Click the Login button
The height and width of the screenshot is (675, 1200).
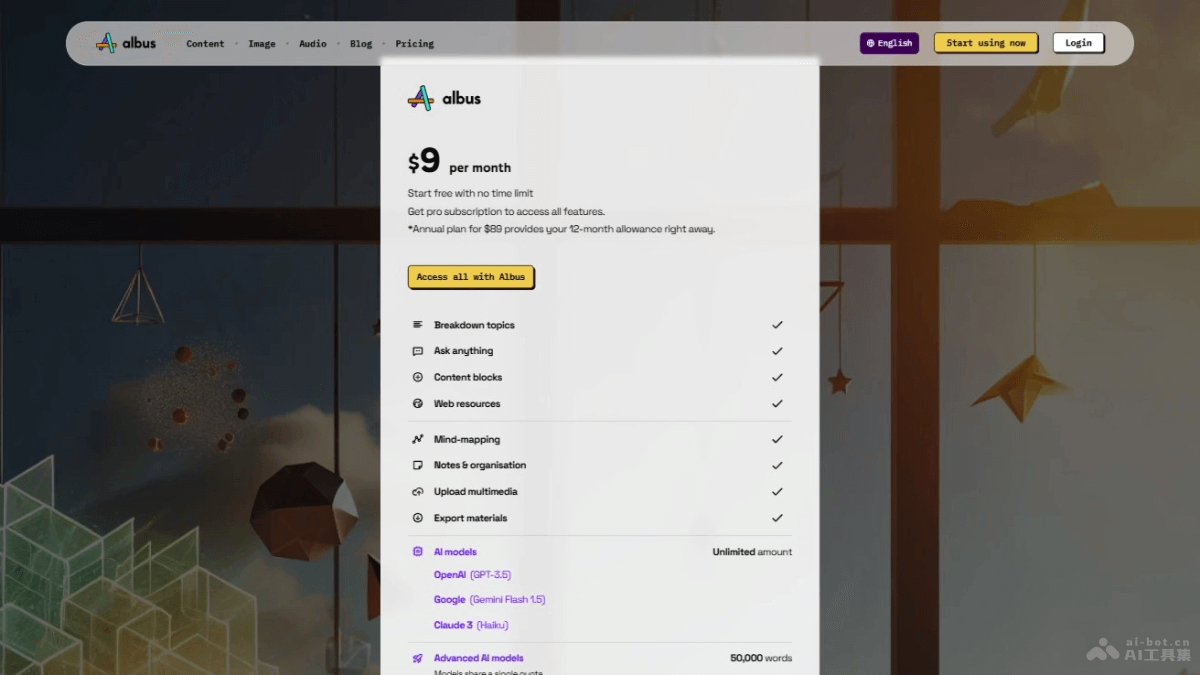(1078, 43)
